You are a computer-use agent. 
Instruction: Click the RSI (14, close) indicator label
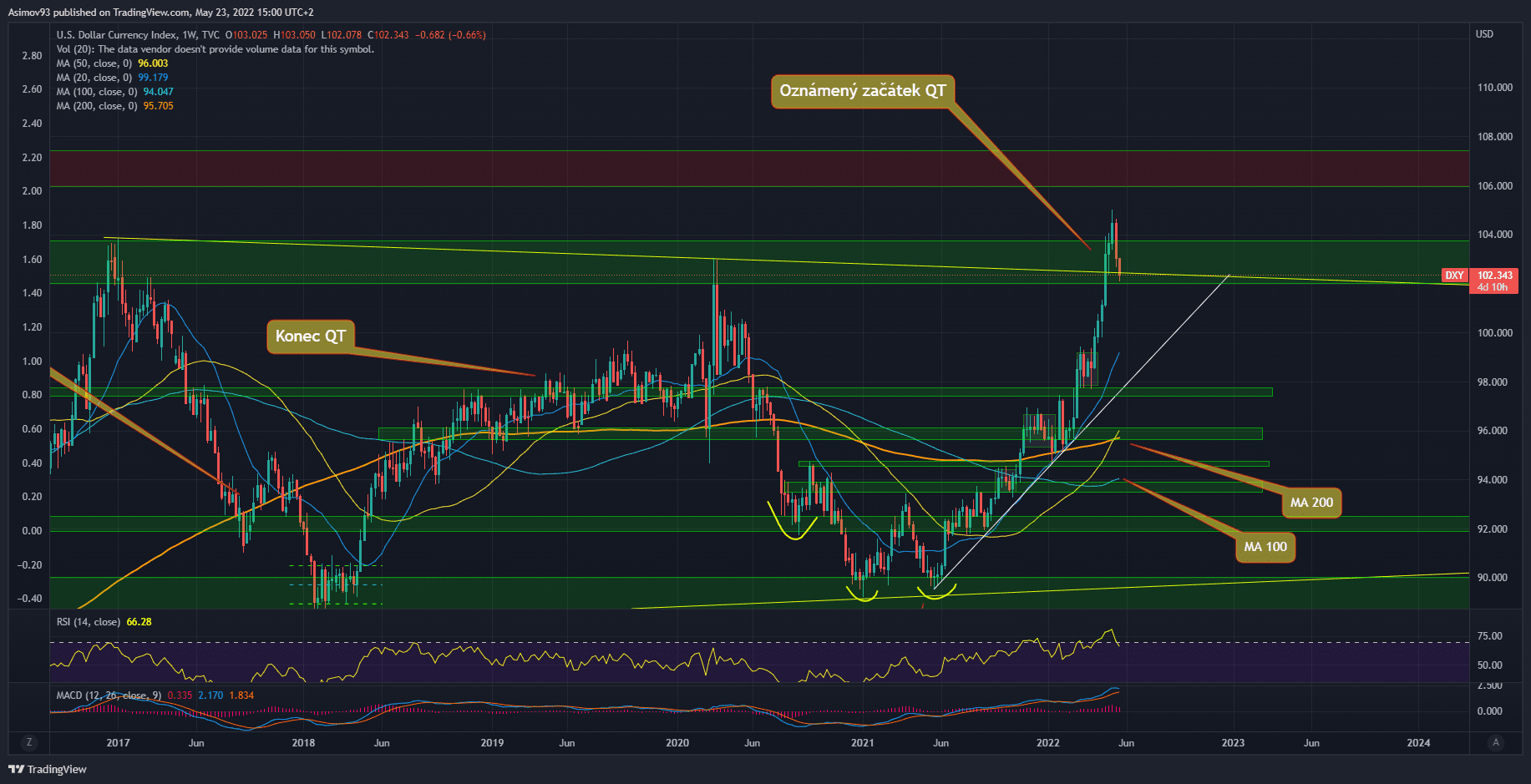(x=87, y=622)
